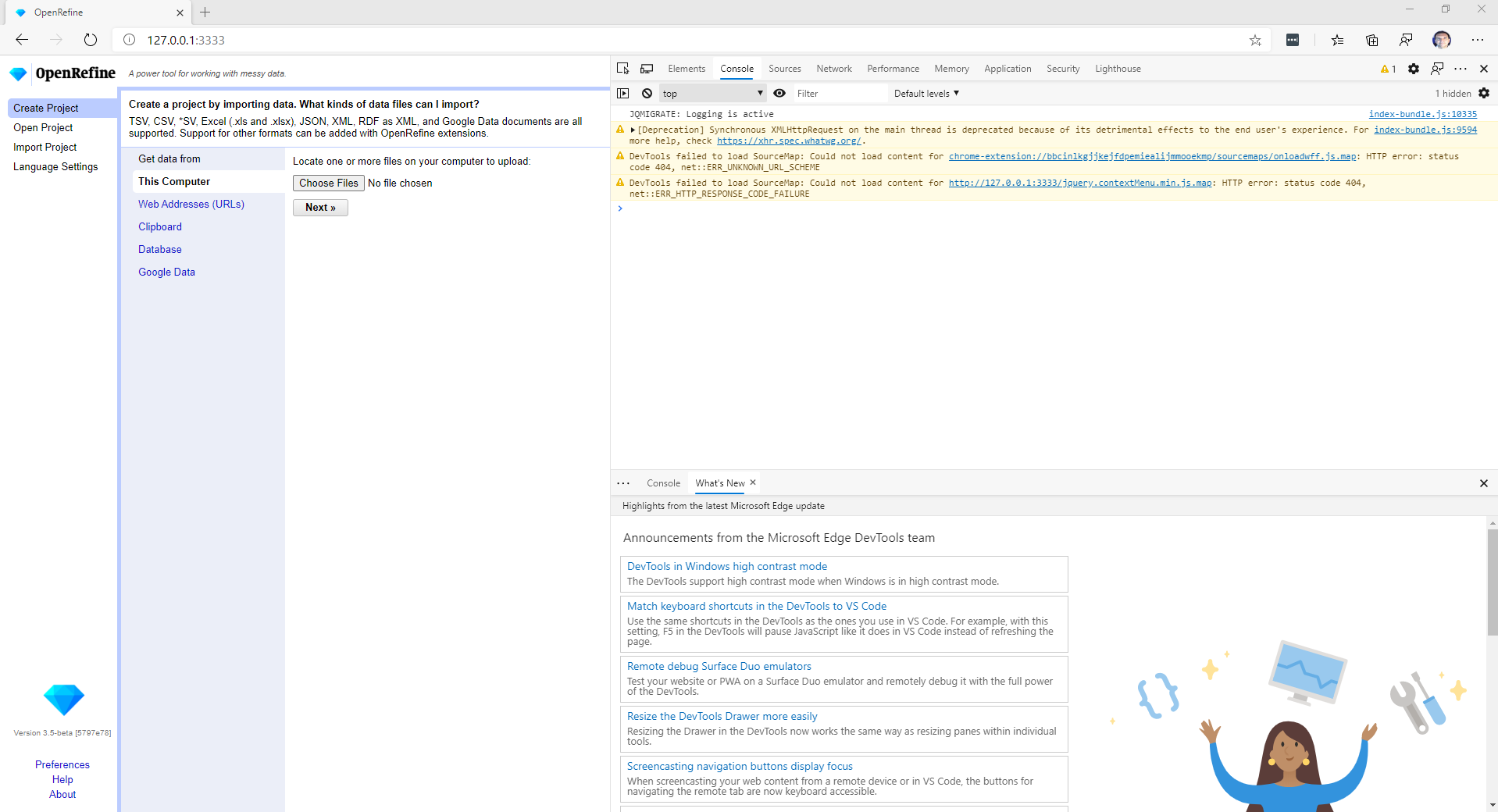Expand the Deprecation warning message
Screen dimensions: 1498x812
coord(633,130)
